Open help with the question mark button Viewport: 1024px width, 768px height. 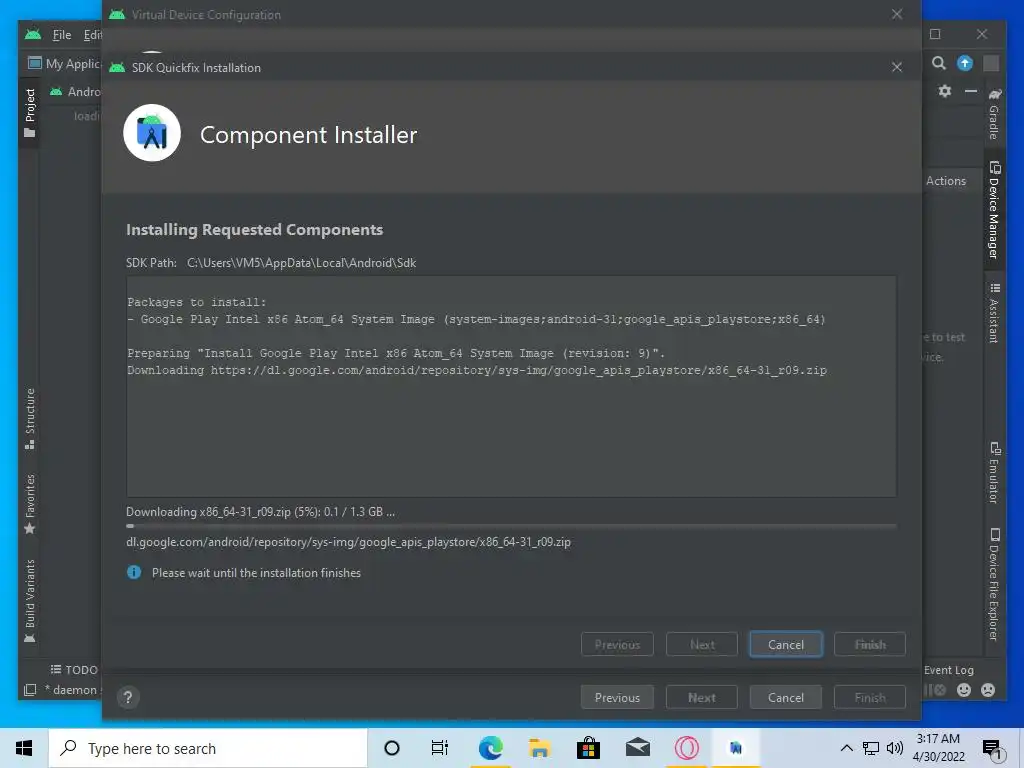[128, 697]
